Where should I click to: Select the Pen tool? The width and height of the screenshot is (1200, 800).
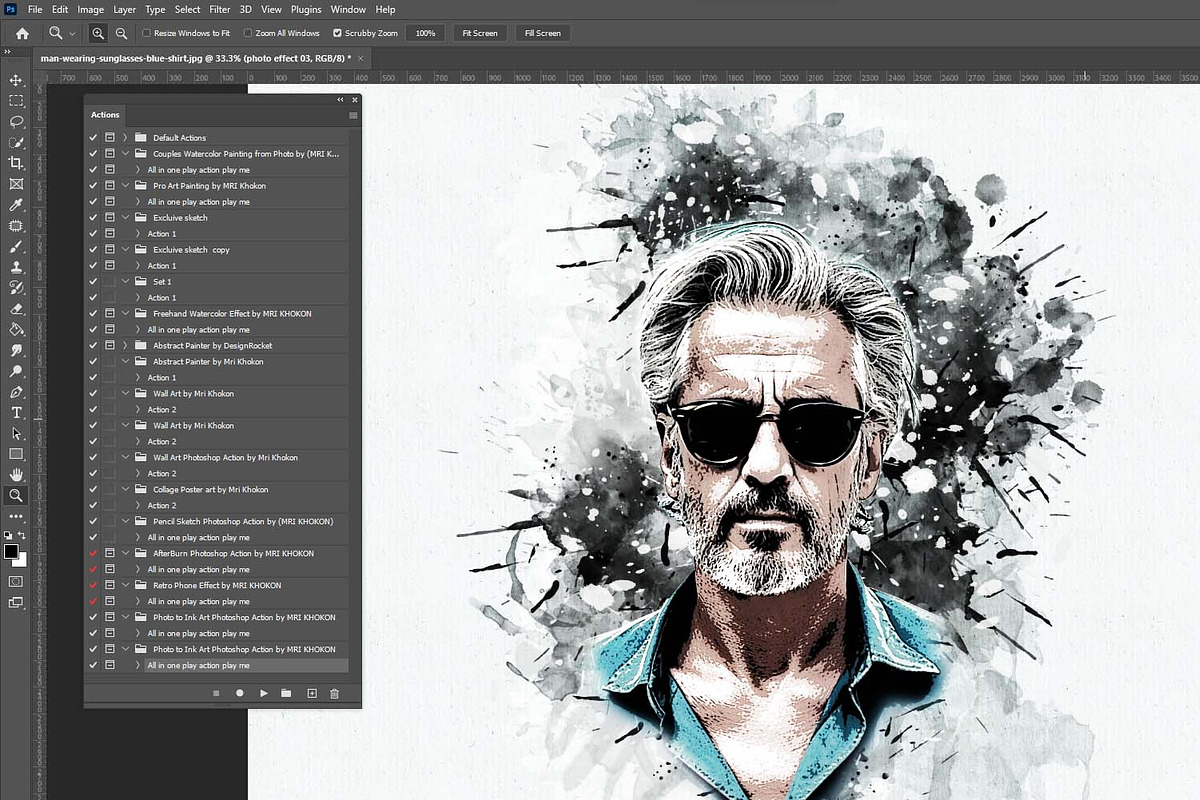tap(16, 392)
